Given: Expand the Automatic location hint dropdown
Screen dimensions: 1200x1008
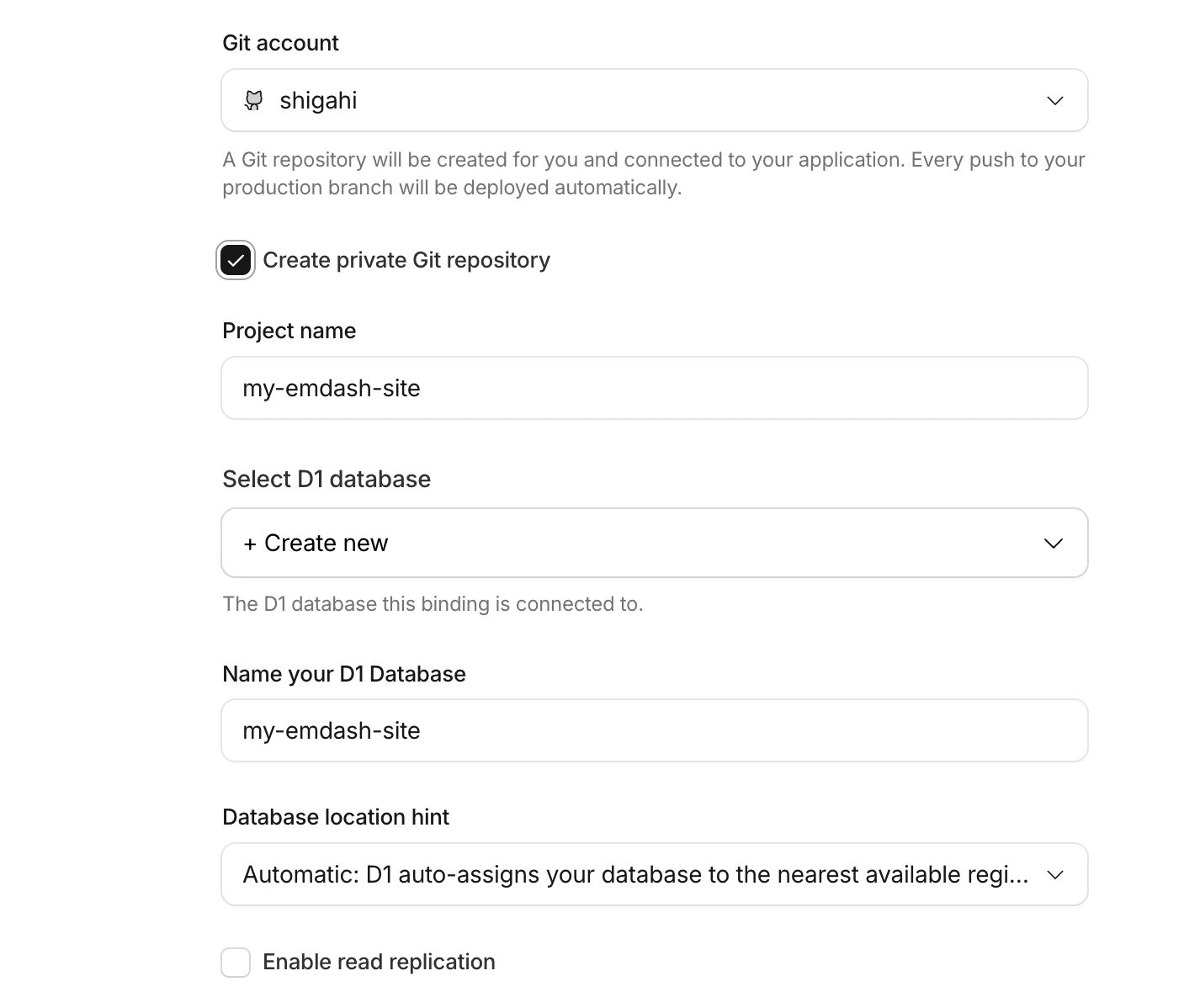Looking at the screenshot, I should [x=635, y=875].
